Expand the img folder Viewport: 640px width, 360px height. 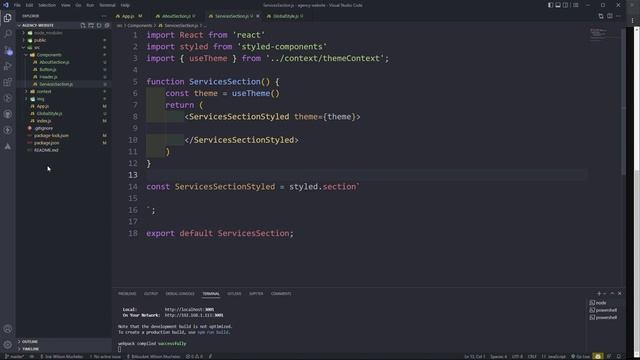pyautogui.click(x=63, y=99)
